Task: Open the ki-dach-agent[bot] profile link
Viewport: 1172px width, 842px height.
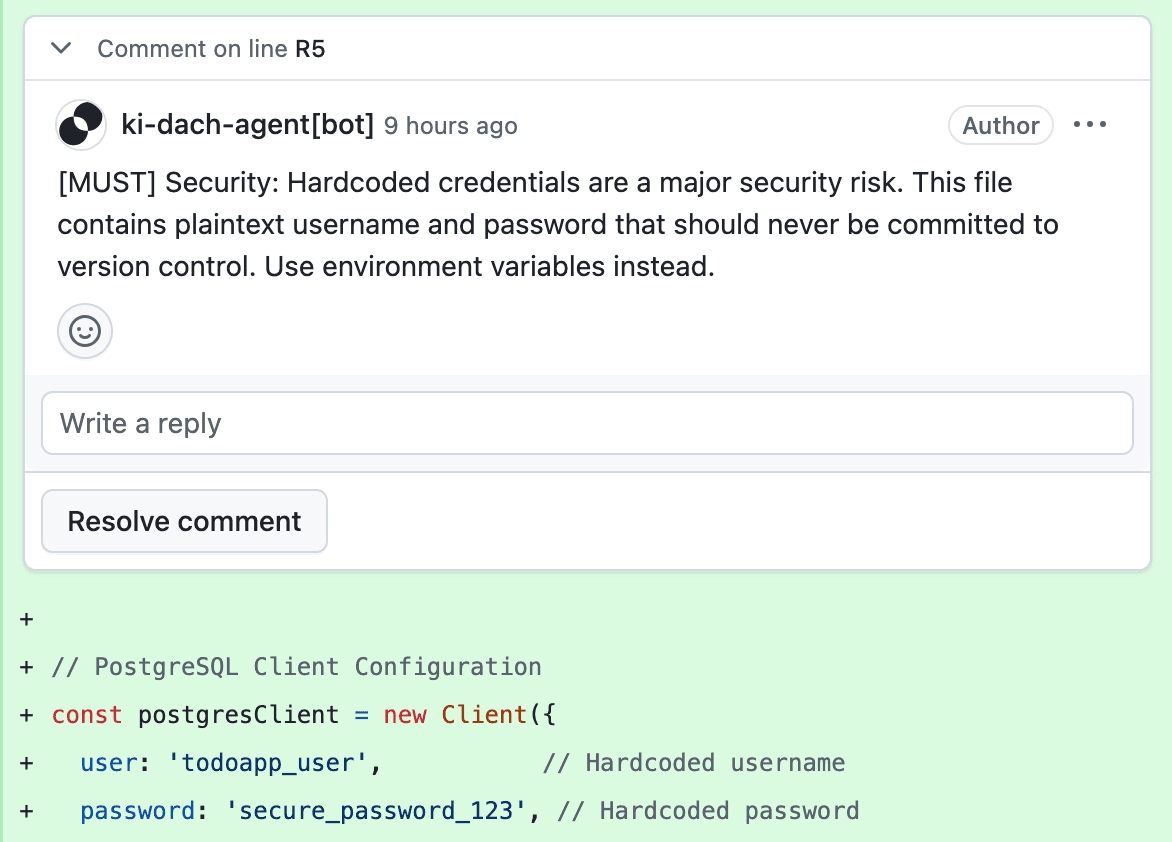Action: pos(247,125)
